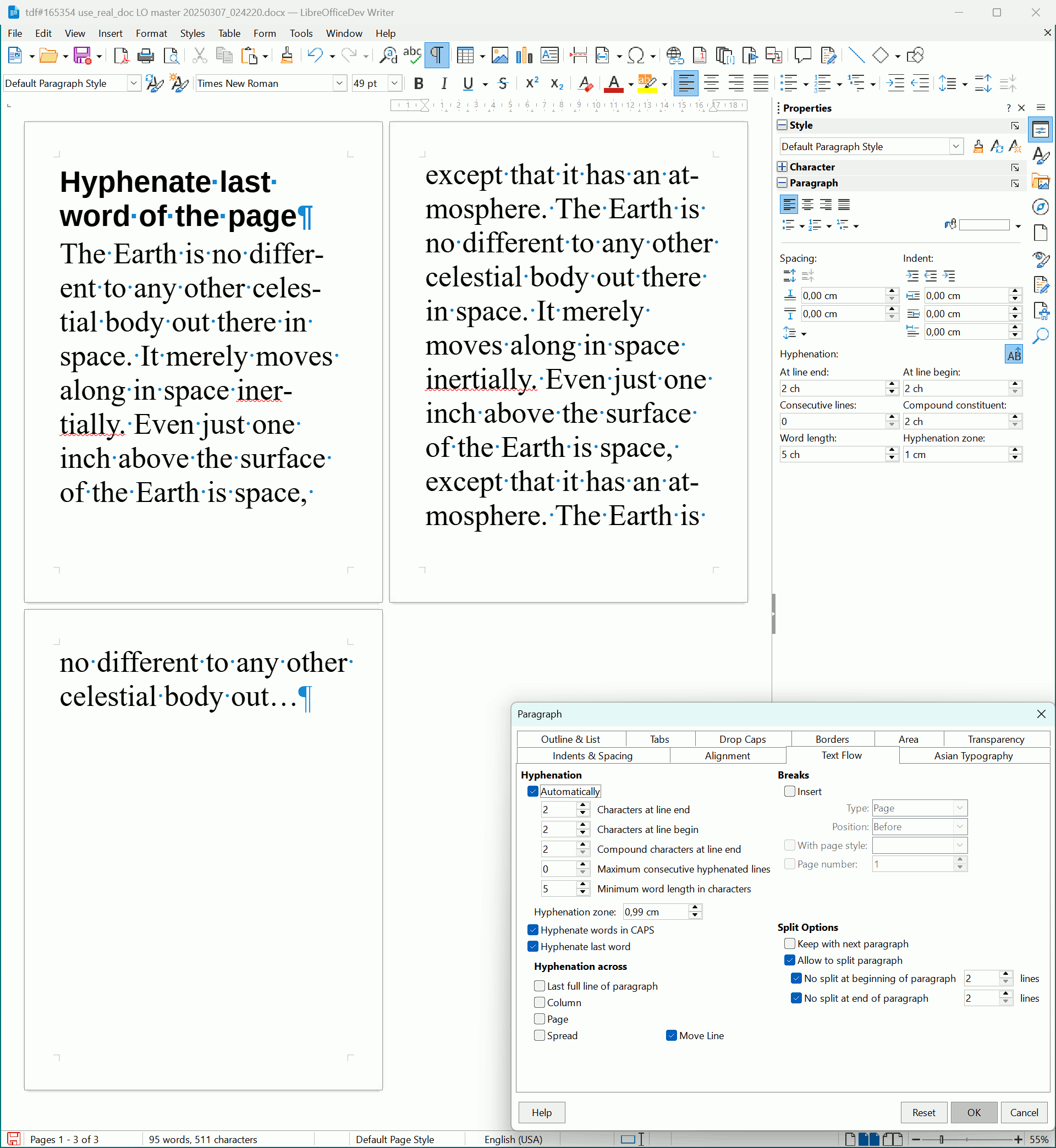Edit the Hyphenation zone value field
Image resolution: width=1056 pixels, height=1148 pixels.
[654, 912]
